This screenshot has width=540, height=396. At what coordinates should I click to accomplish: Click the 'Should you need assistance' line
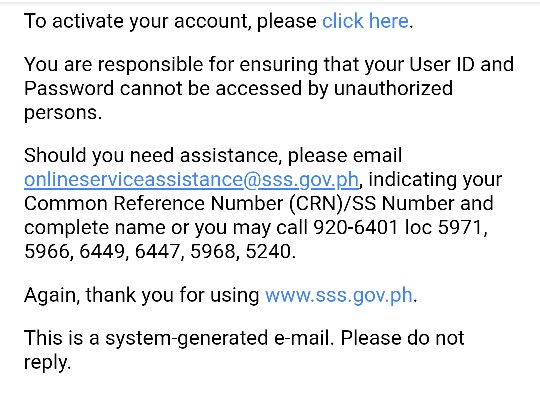(x=213, y=156)
